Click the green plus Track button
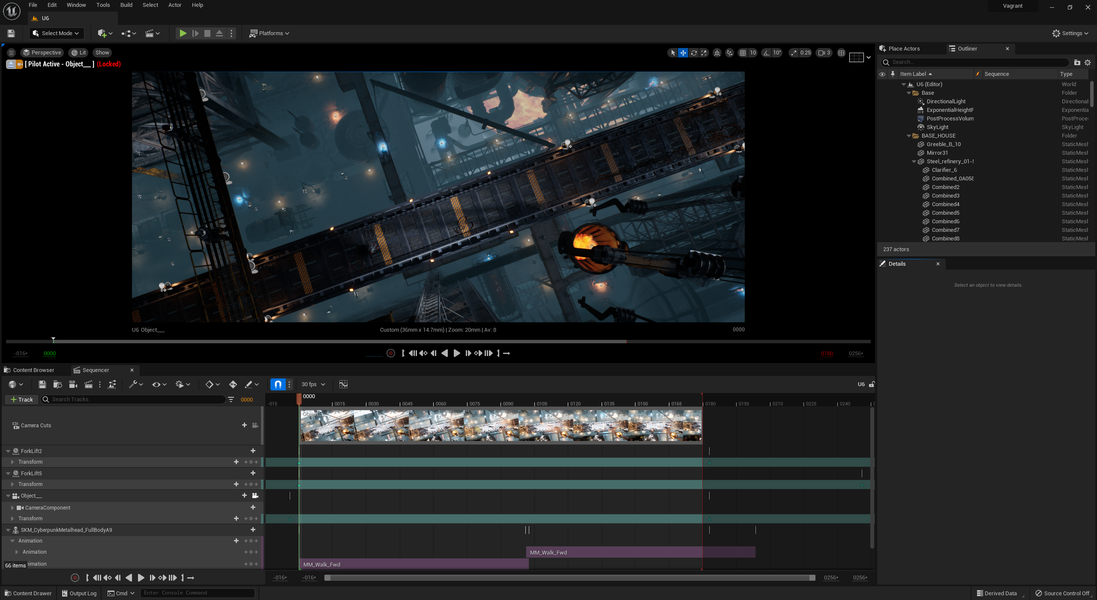1097x600 pixels. click(x=21, y=399)
